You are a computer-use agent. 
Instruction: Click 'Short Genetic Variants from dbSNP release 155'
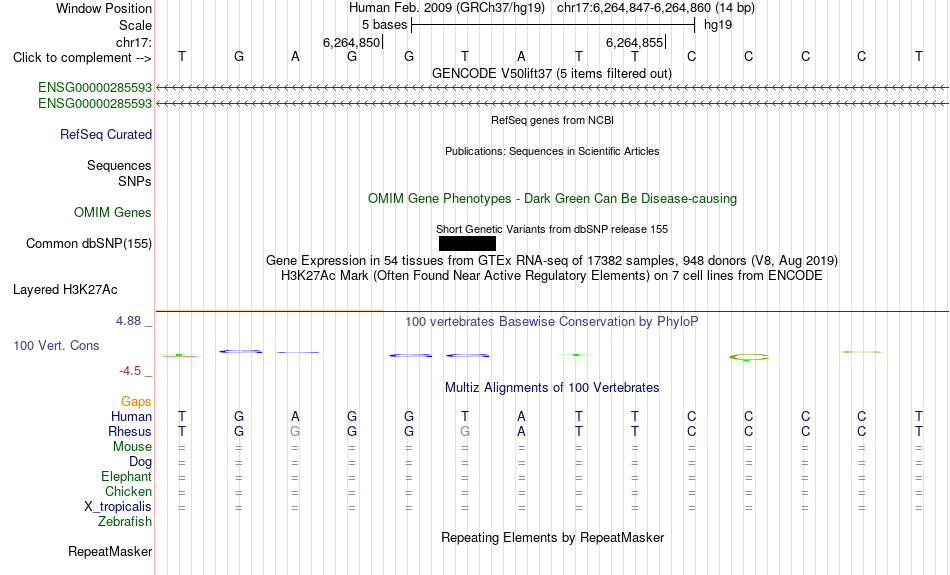pos(552,229)
